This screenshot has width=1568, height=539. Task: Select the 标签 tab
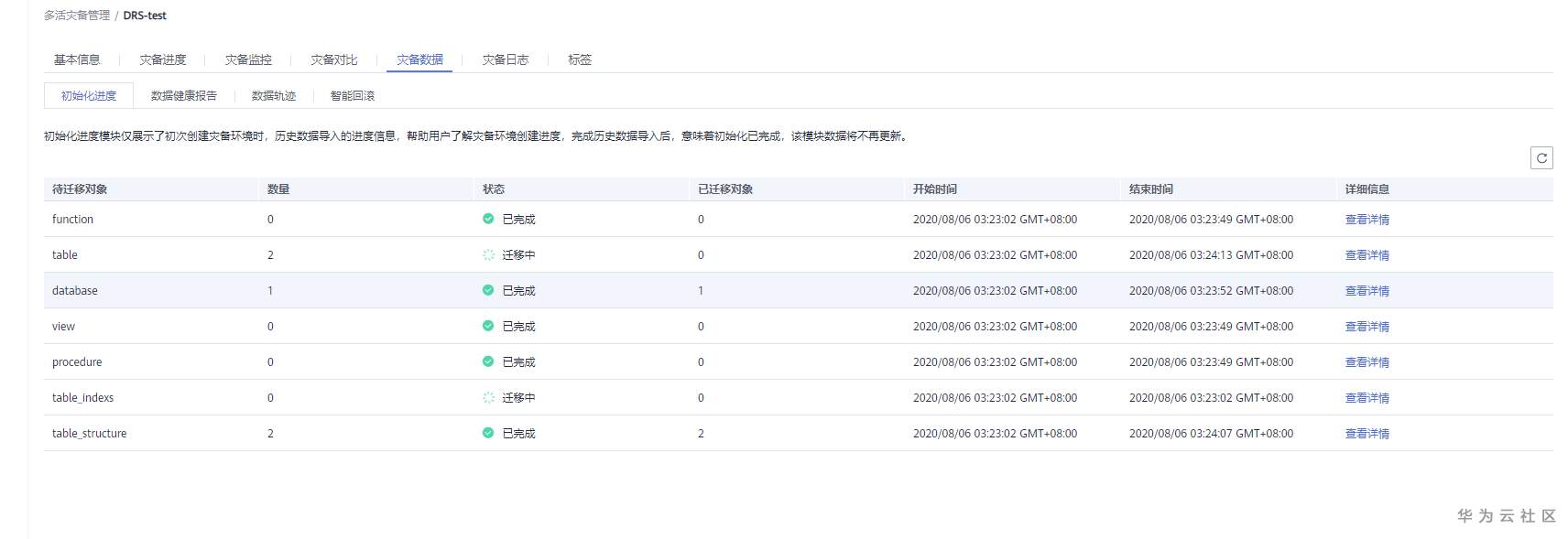pyautogui.click(x=580, y=59)
